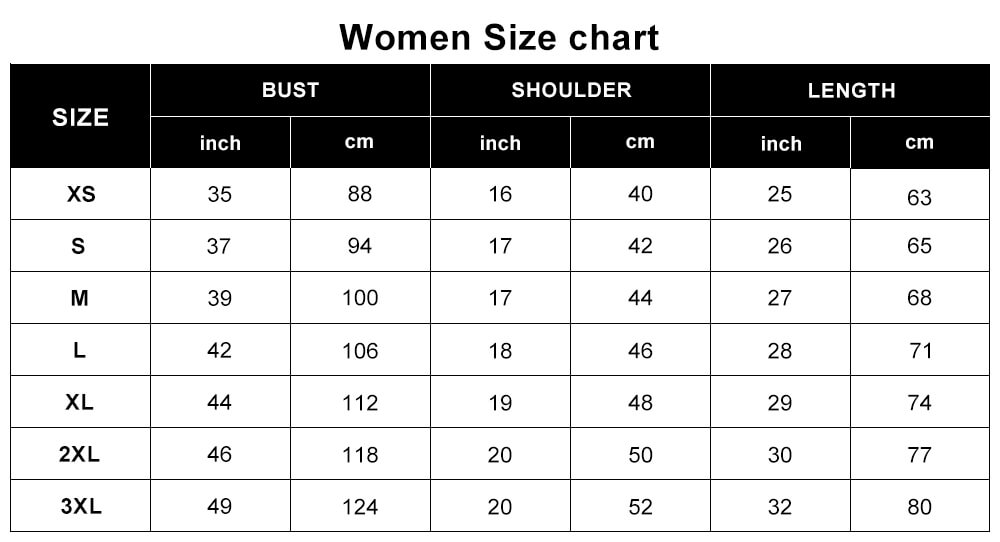This screenshot has width=1000, height=542.
Task: Click bust value 94 cm for S
Action: tap(360, 246)
